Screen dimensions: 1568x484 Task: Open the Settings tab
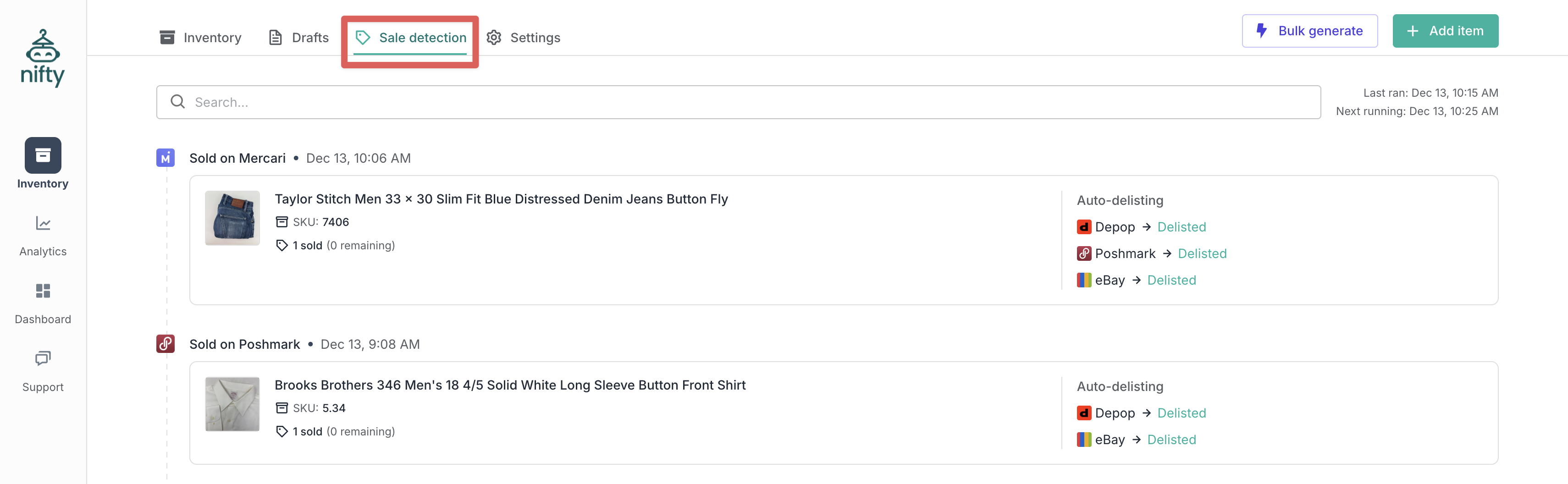pyautogui.click(x=524, y=38)
